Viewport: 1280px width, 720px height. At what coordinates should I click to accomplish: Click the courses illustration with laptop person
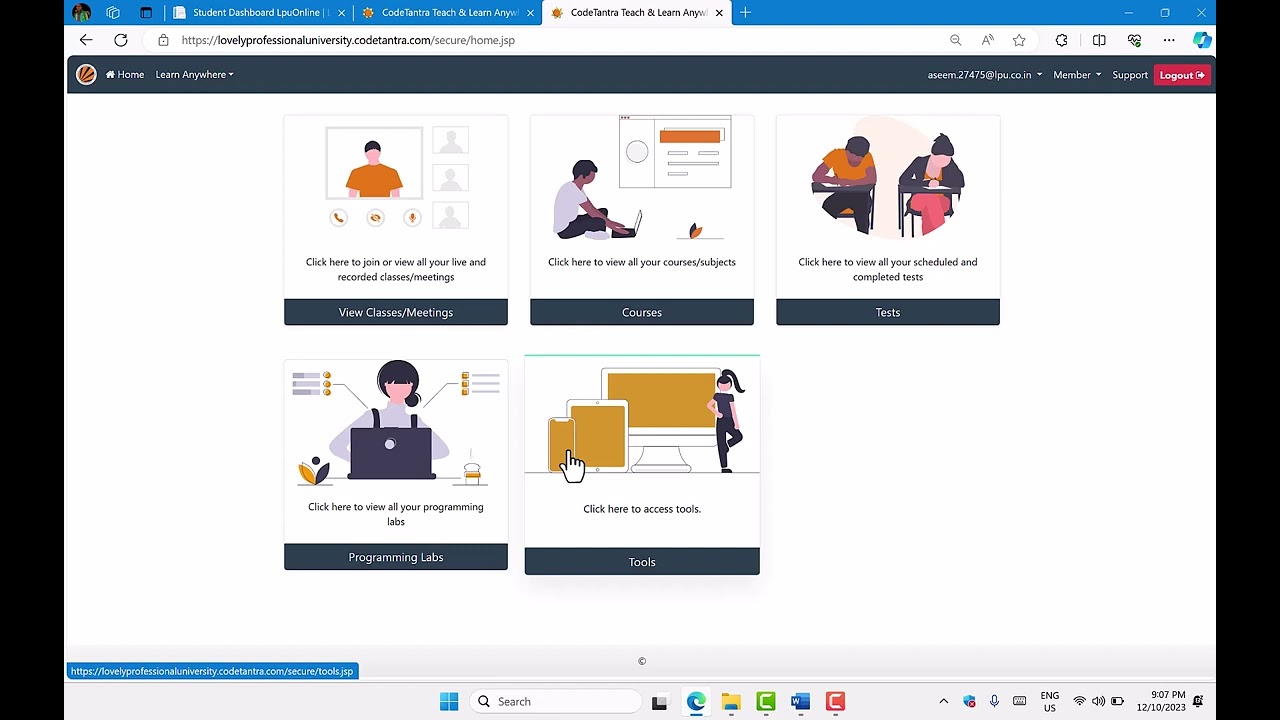(x=642, y=178)
